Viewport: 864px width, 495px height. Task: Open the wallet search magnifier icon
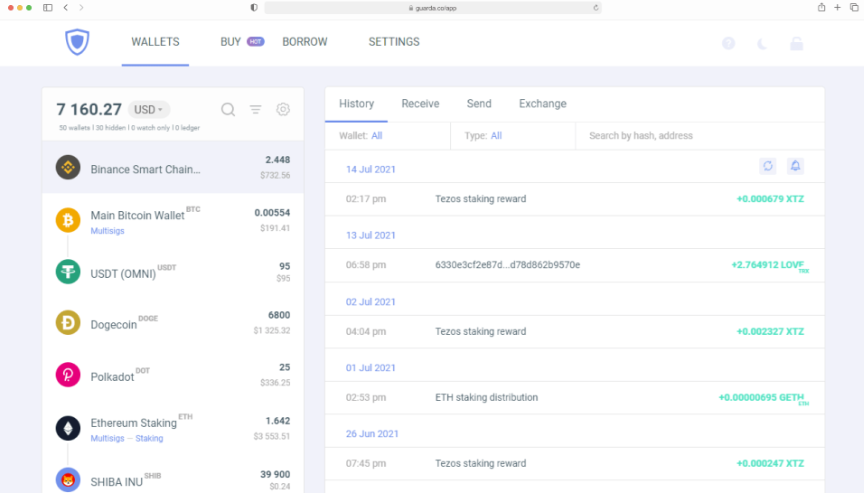coord(228,109)
